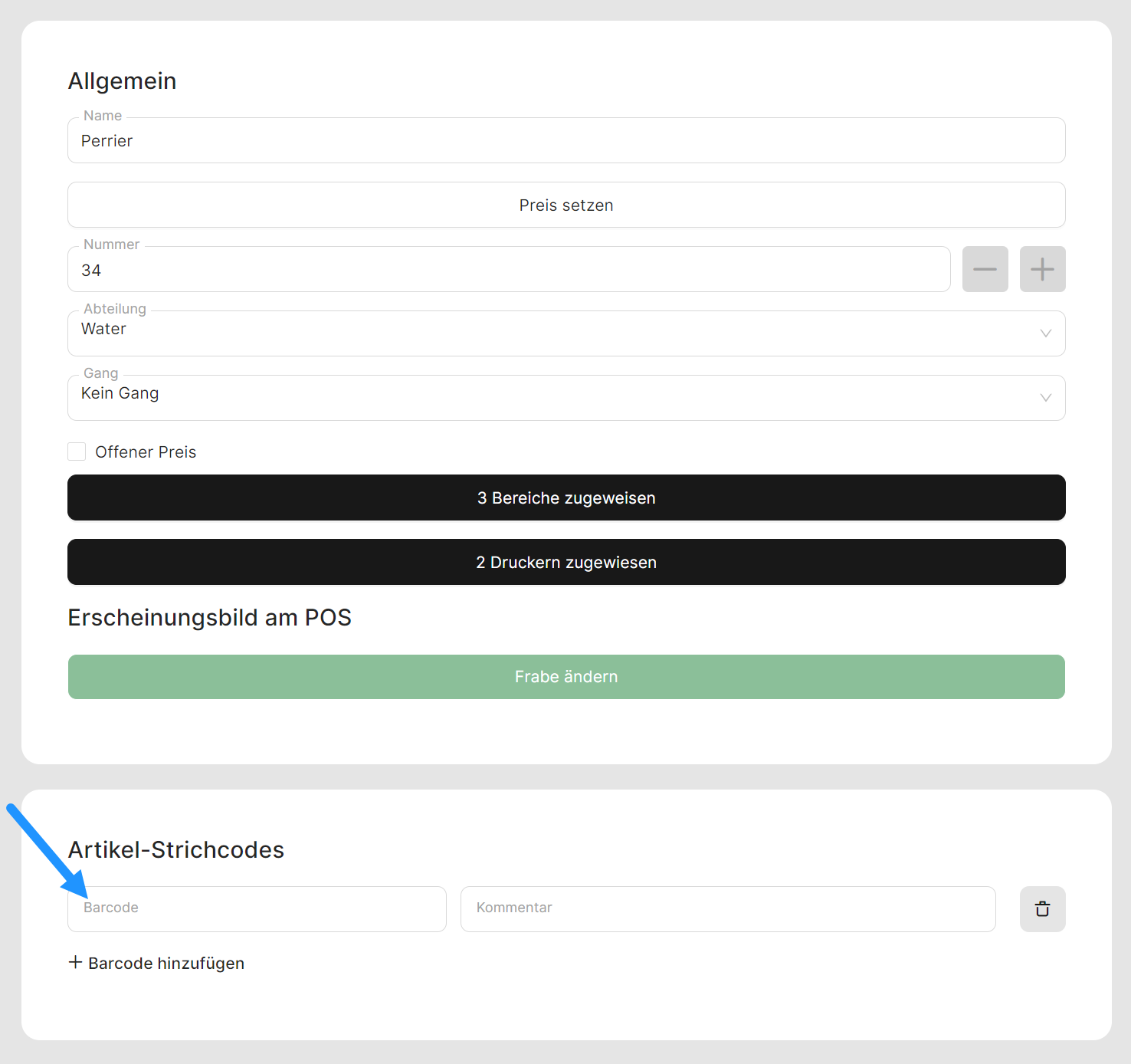Viewport: 1131px width, 1064px height.
Task: Focus the Name field containing Perrier
Action: coord(566,141)
